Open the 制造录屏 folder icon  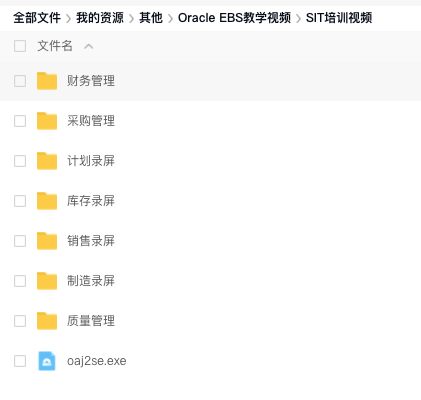pyautogui.click(x=47, y=281)
